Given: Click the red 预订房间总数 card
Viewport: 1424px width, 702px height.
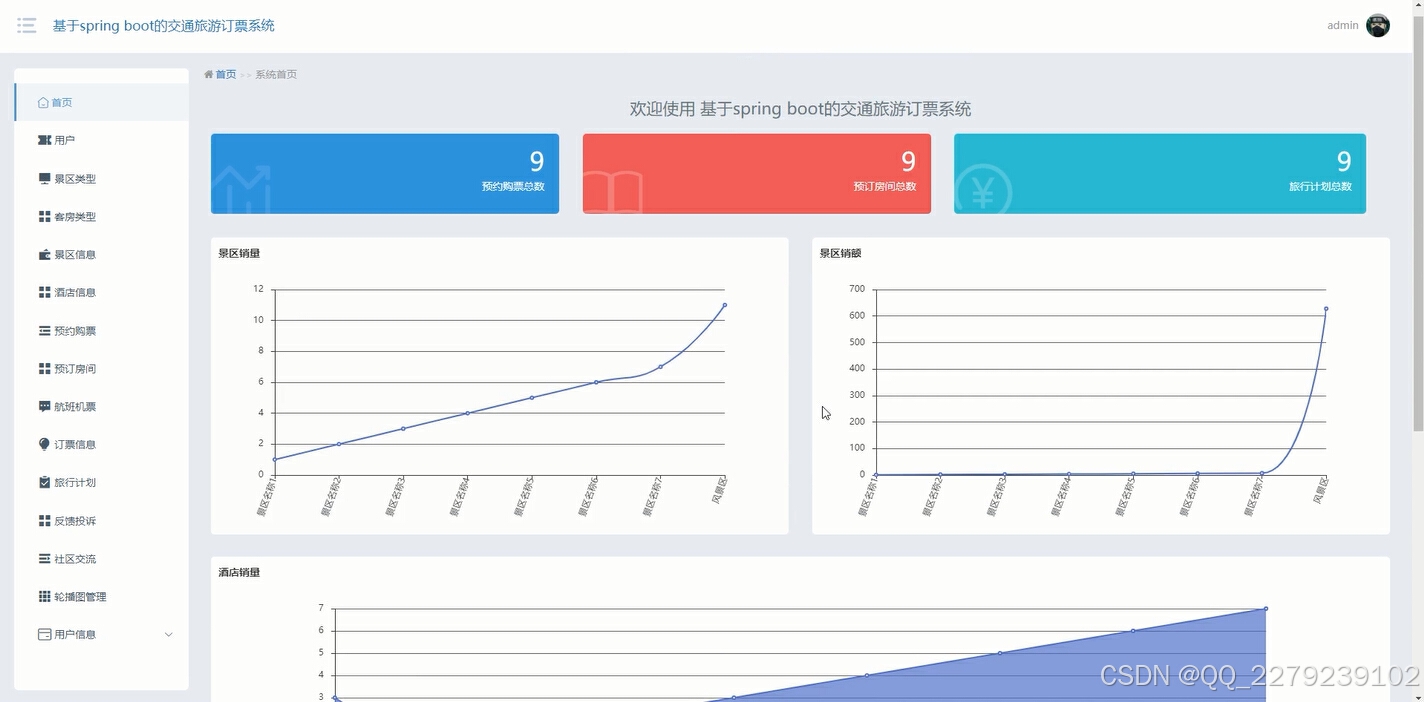Looking at the screenshot, I should 757,174.
